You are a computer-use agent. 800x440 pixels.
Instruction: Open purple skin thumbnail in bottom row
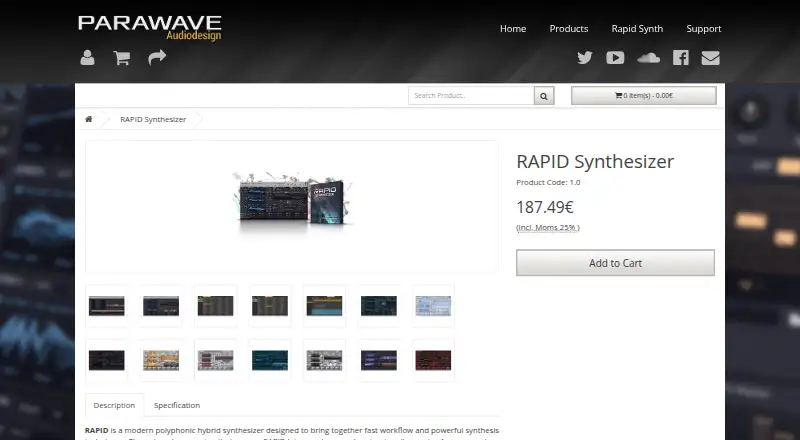pyautogui.click(x=379, y=360)
